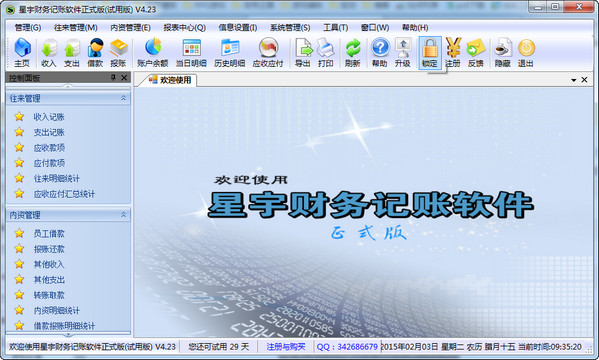The width and height of the screenshot is (599, 360).
Task: Open the 借款 loan toolbar icon
Action: coord(95,53)
